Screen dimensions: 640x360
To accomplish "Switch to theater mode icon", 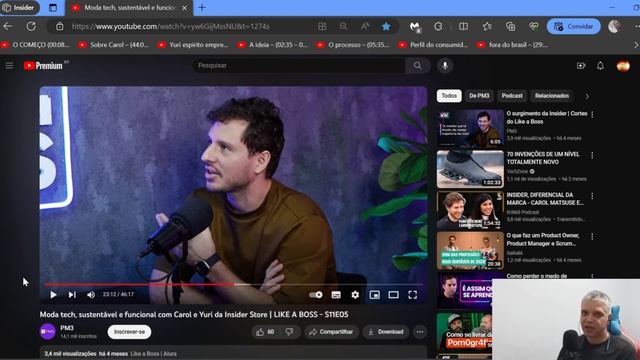I will 393,295.
